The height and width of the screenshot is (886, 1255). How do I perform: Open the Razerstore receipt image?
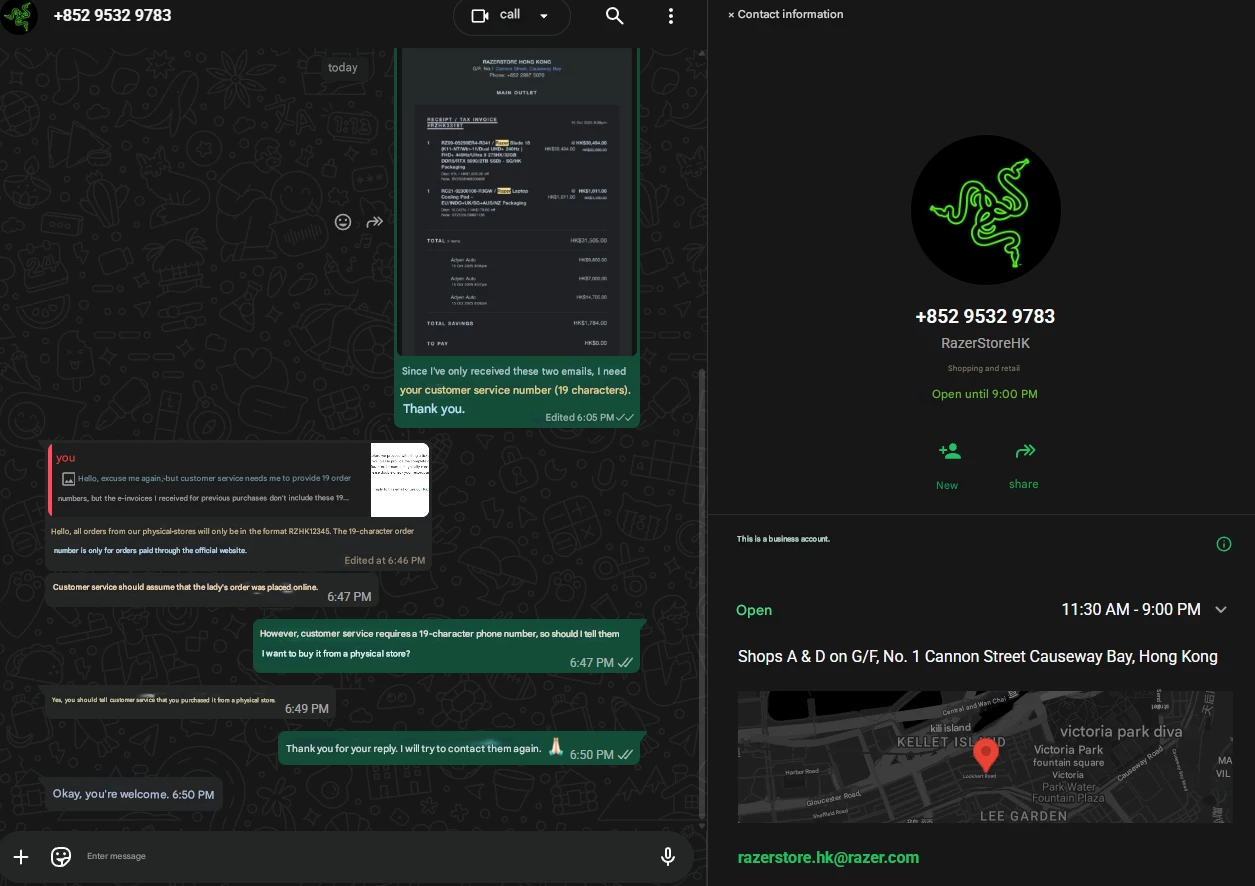[517, 200]
